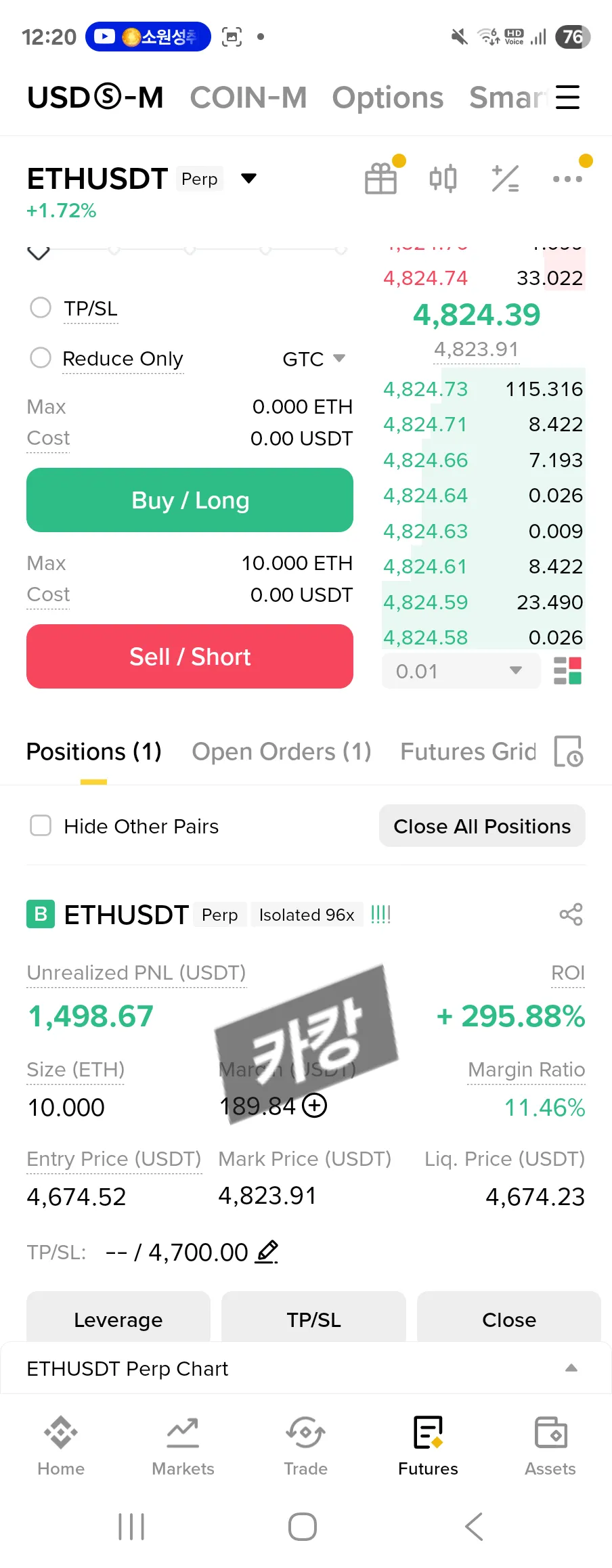Edit position TP/SL with pencil icon
The image size is (612, 1568).
pos(267,1252)
